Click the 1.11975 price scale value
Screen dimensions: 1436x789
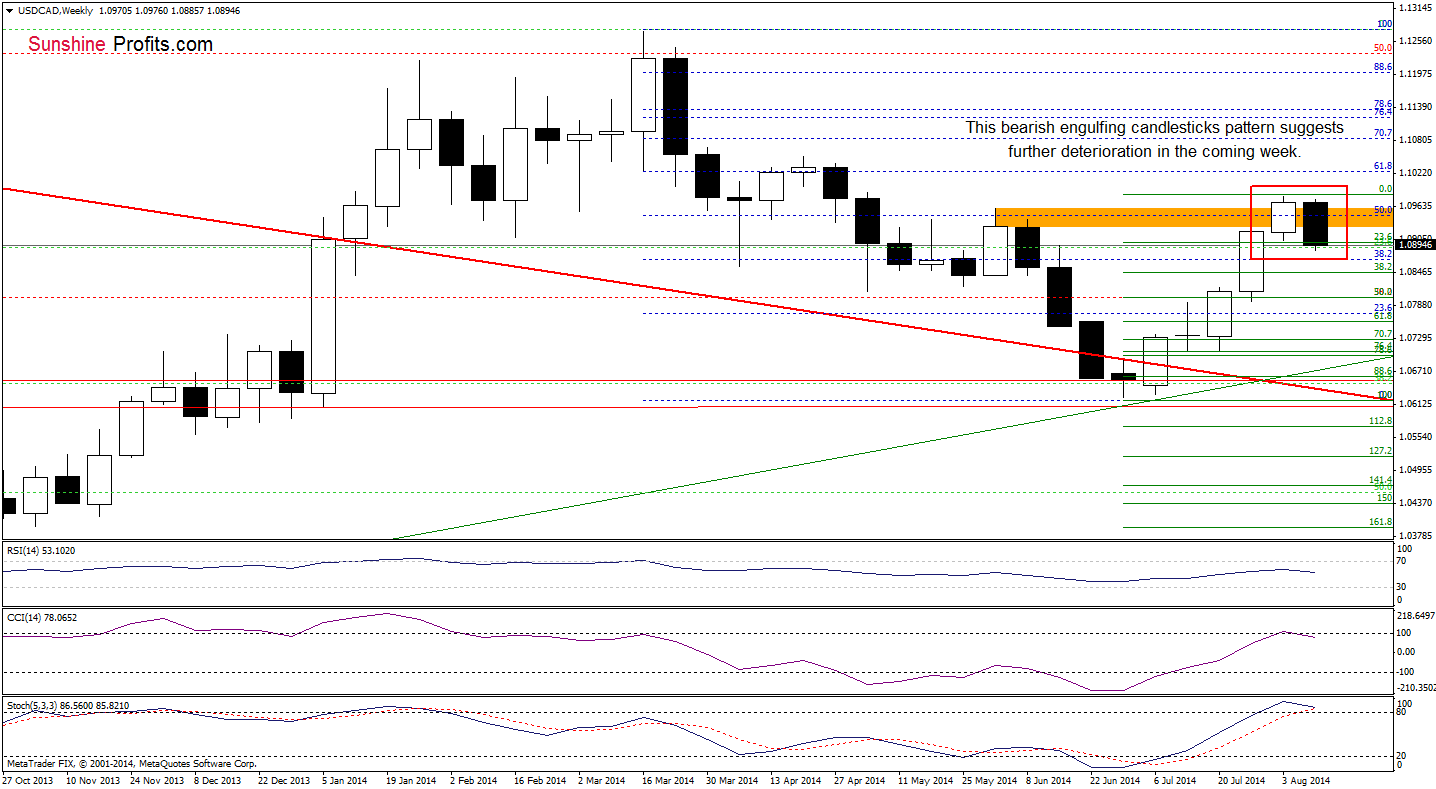[x=1416, y=73]
